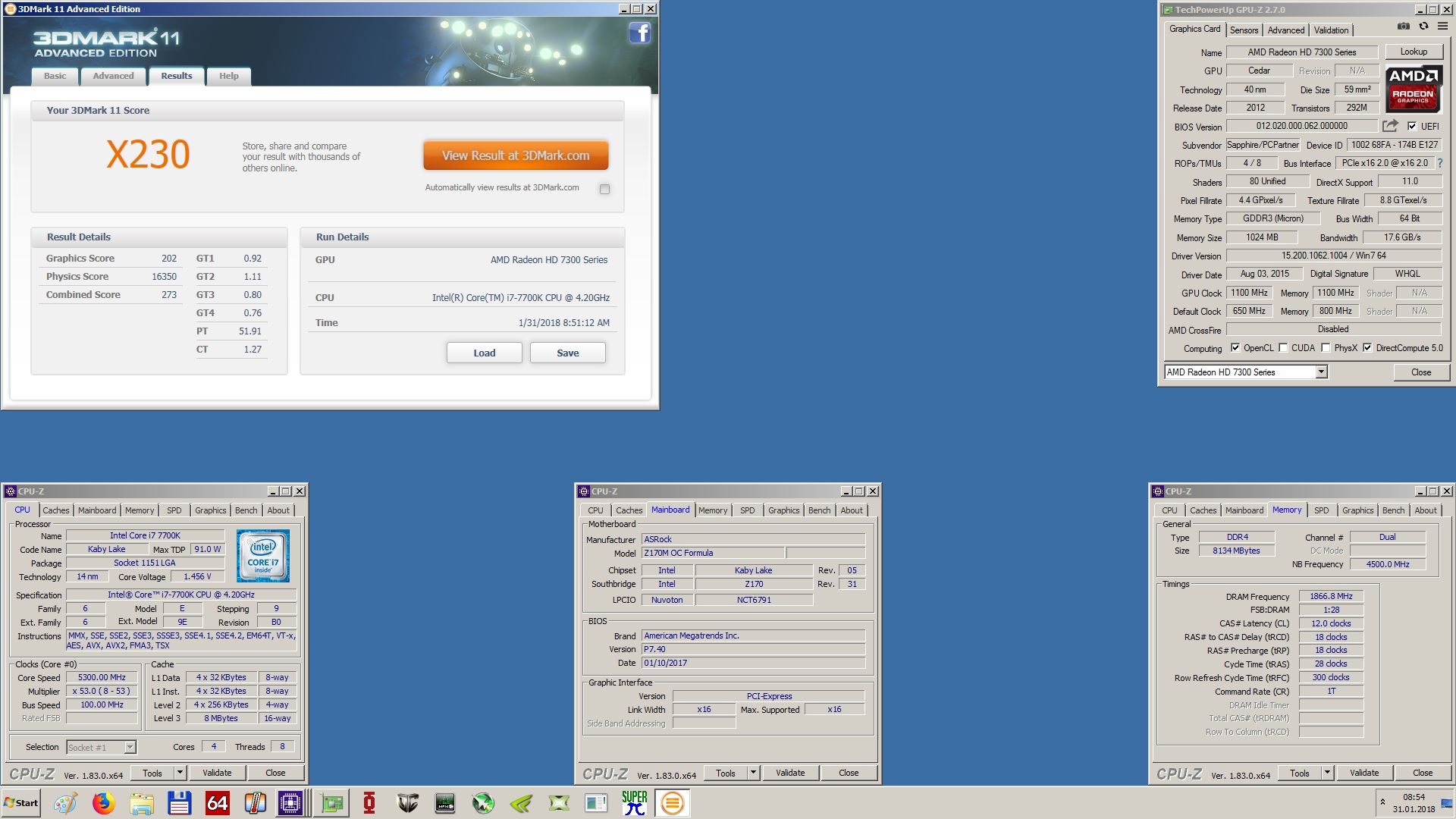Open SPD tab in the Mainboard CPU-Z window
Viewport: 1456px width, 819px height.
(x=748, y=510)
